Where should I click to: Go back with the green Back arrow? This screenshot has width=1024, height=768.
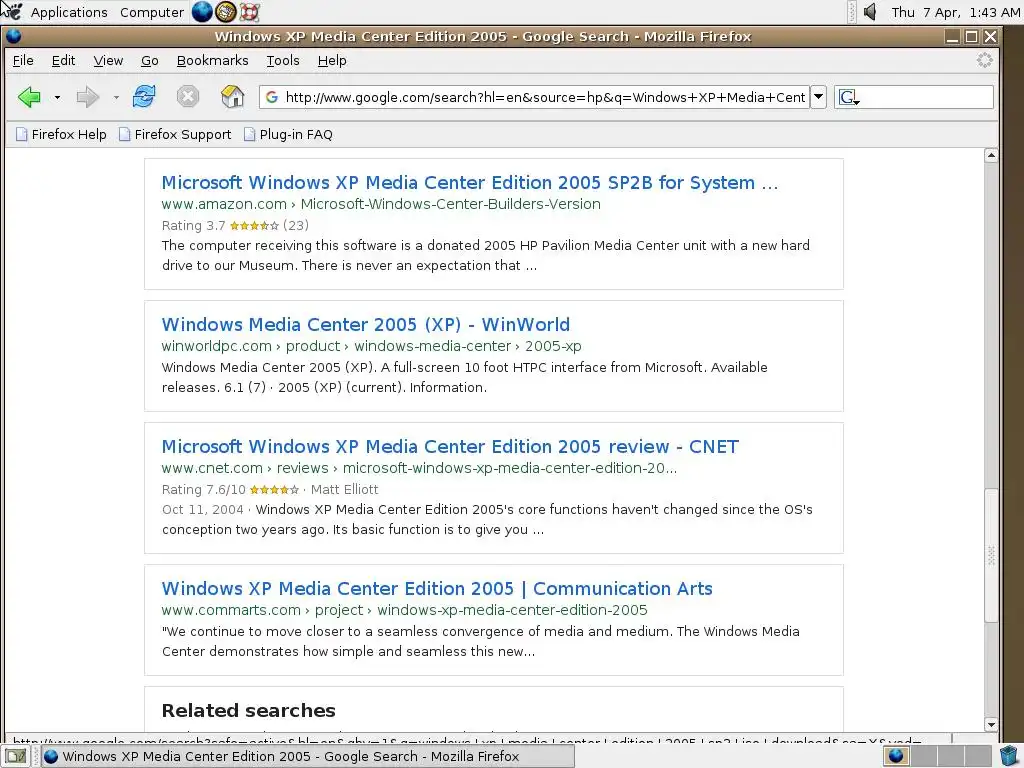point(29,97)
